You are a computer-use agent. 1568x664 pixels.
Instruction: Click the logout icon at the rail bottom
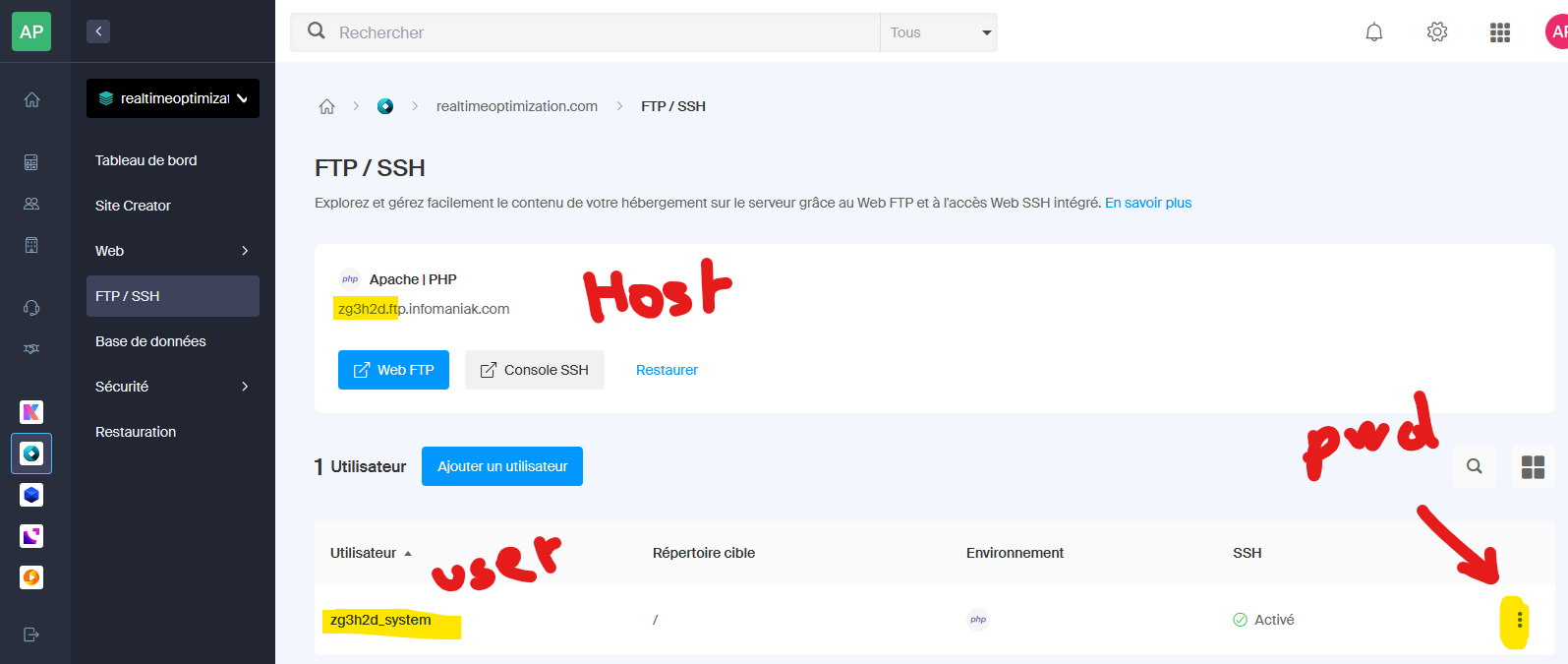[x=31, y=634]
